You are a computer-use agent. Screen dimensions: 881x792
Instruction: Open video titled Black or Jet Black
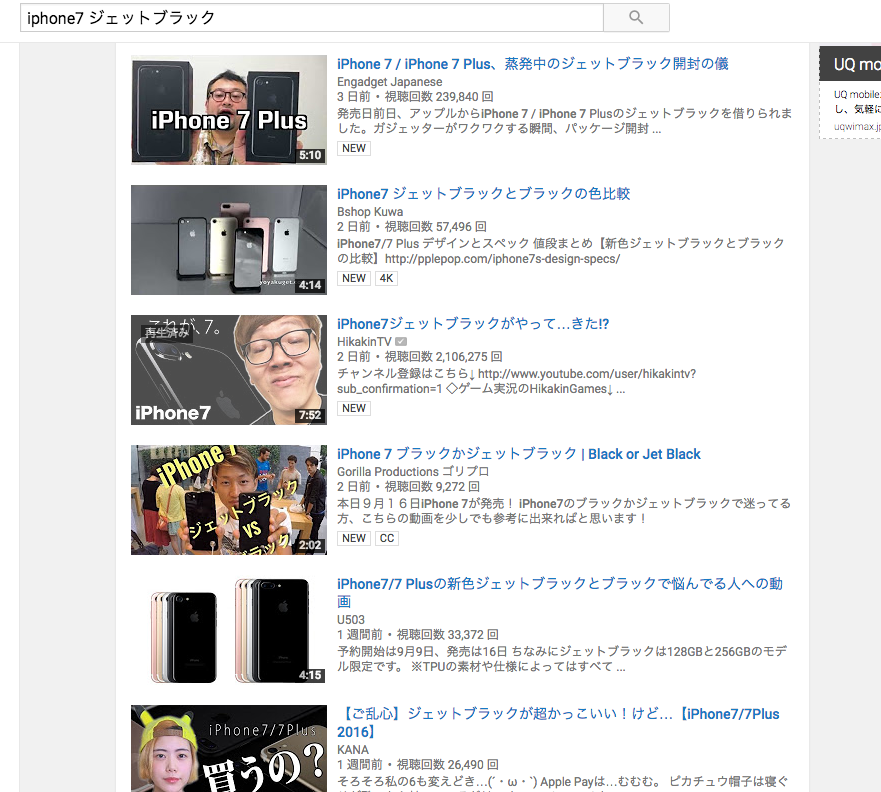(519, 454)
